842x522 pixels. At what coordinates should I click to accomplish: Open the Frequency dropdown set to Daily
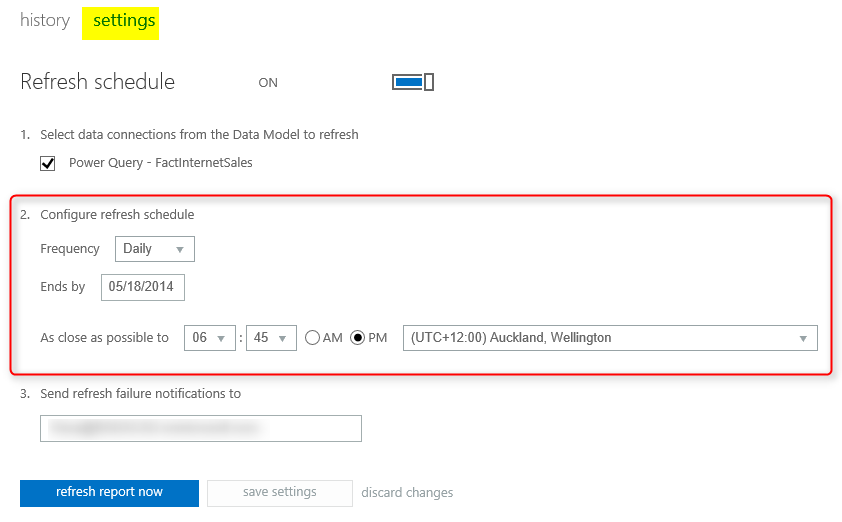pyautogui.click(x=155, y=249)
